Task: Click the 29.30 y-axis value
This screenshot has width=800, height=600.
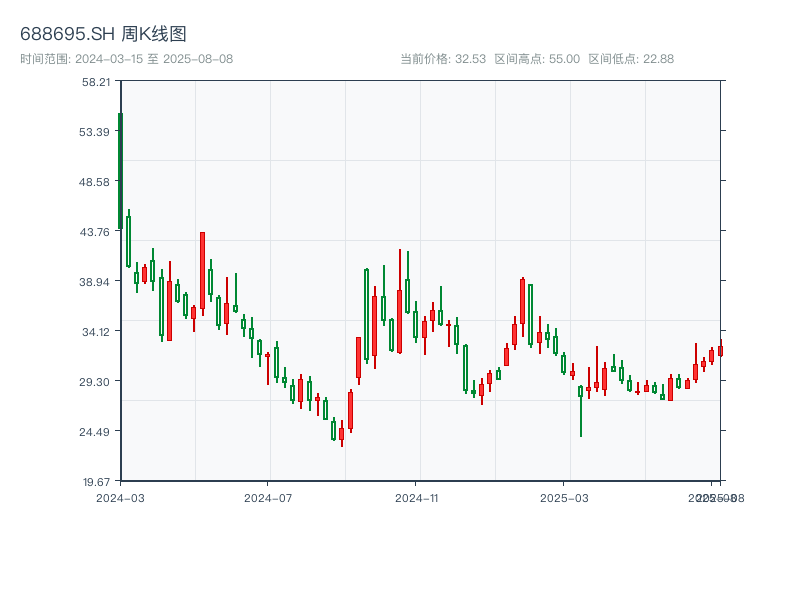Action: pos(94,382)
